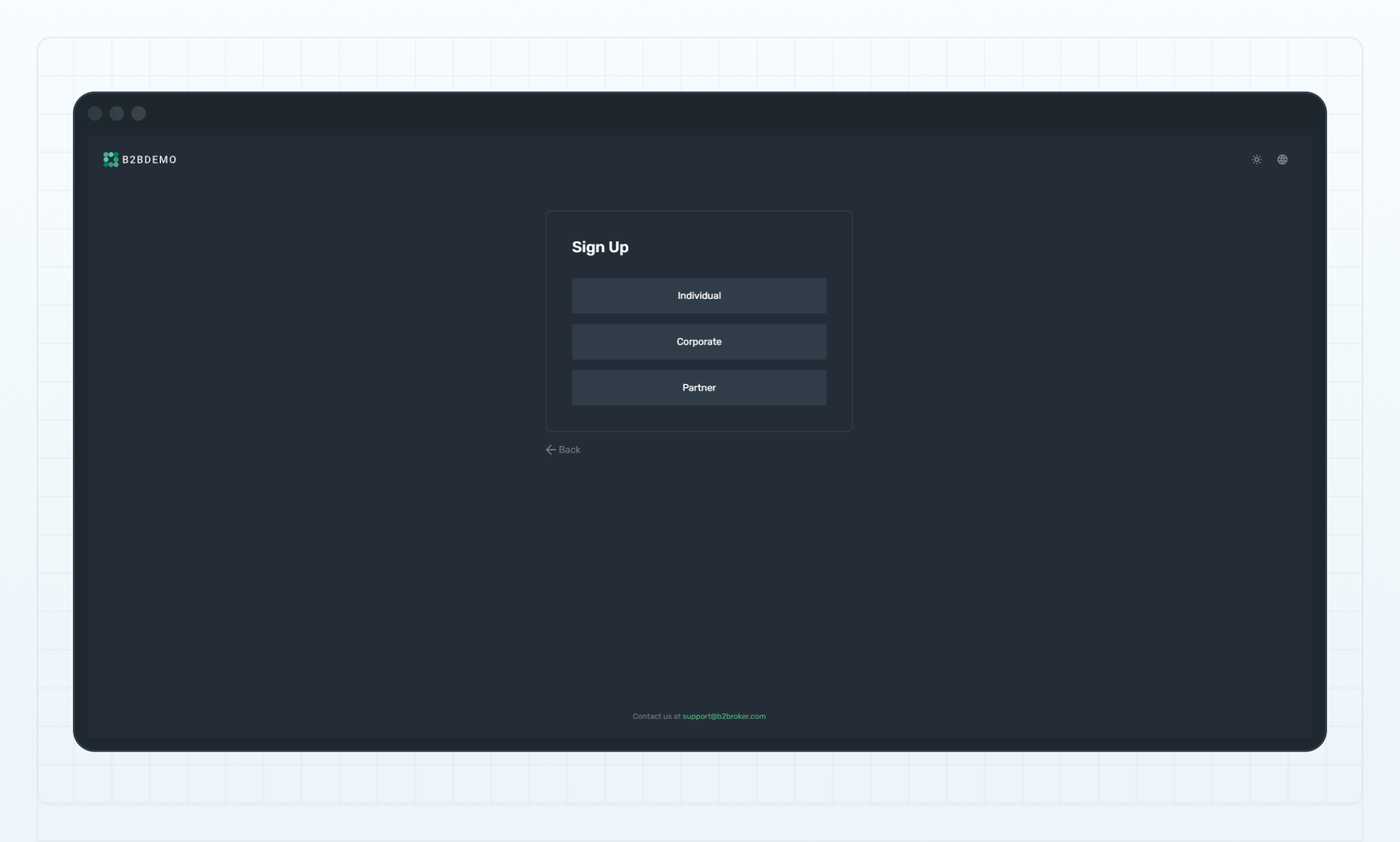Select the Individual account type
This screenshot has width=1400, height=842.
pos(699,295)
